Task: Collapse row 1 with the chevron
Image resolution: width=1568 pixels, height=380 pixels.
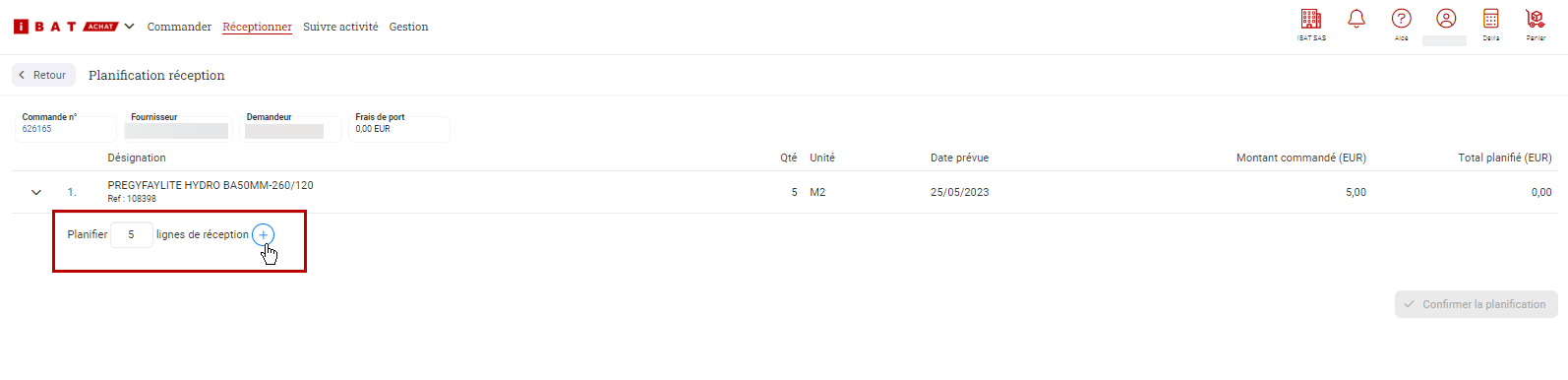Action: tap(36, 193)
